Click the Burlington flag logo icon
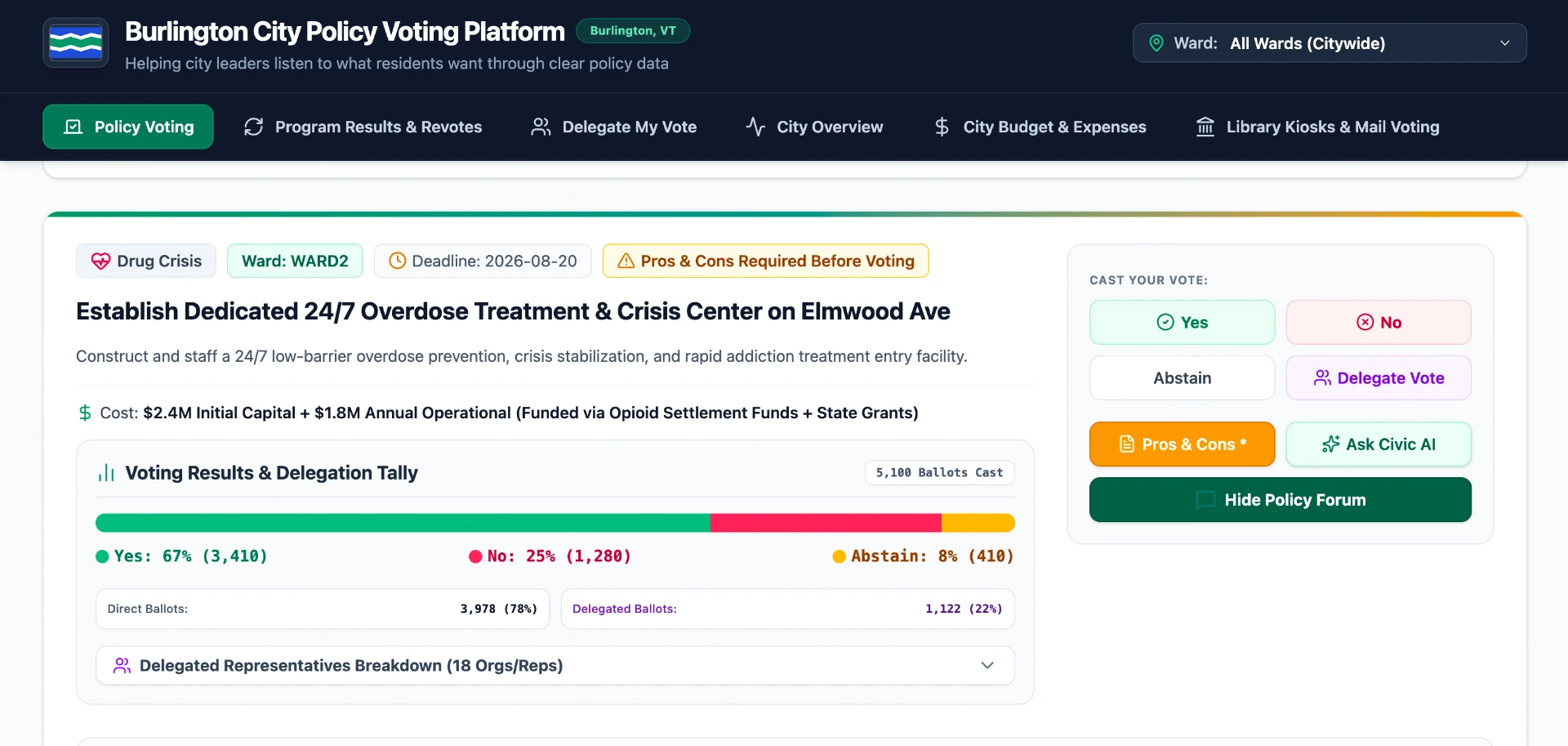The height and width of the screenshot is (746, 1568). 76,42
